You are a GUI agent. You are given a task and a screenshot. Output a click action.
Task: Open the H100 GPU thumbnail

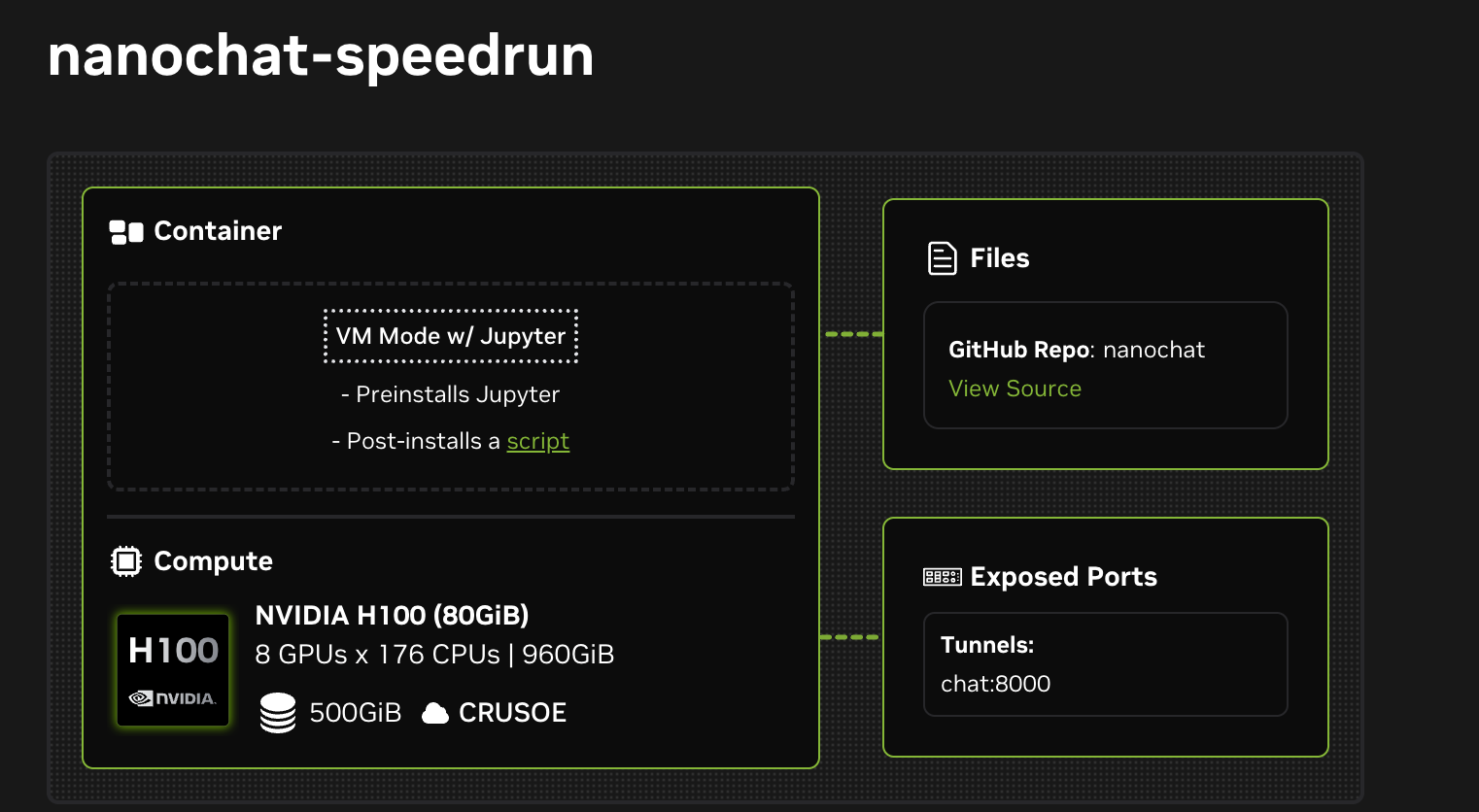[173, 669]
